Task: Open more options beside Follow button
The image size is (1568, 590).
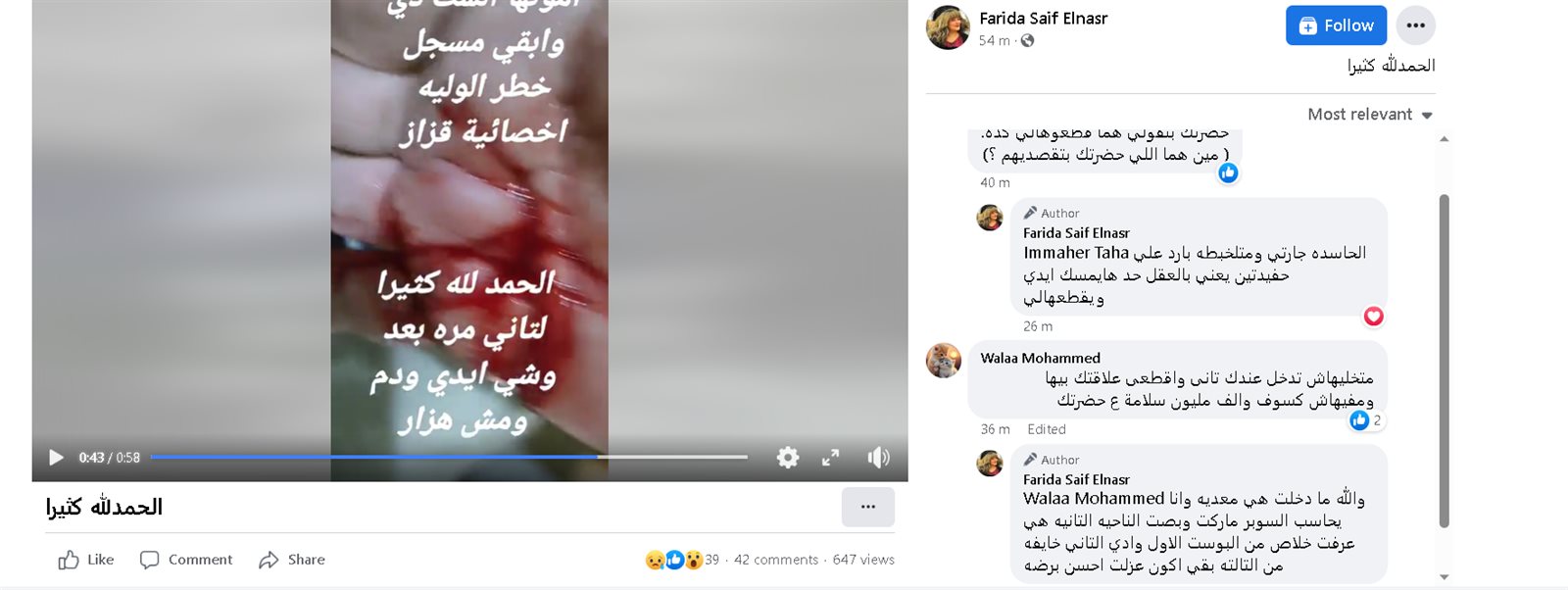Action: point(1416,25)
